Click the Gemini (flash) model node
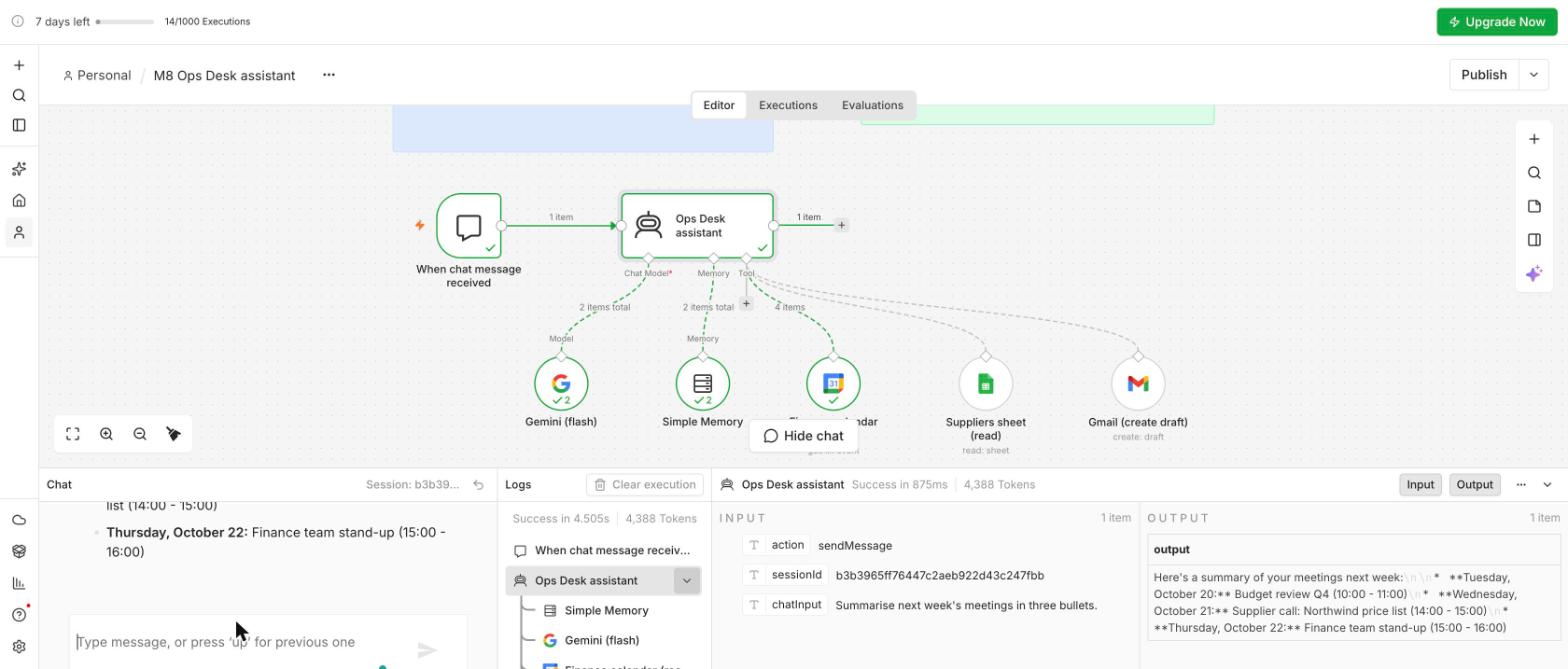1568x669 pixels. click(x=561, y=384)
